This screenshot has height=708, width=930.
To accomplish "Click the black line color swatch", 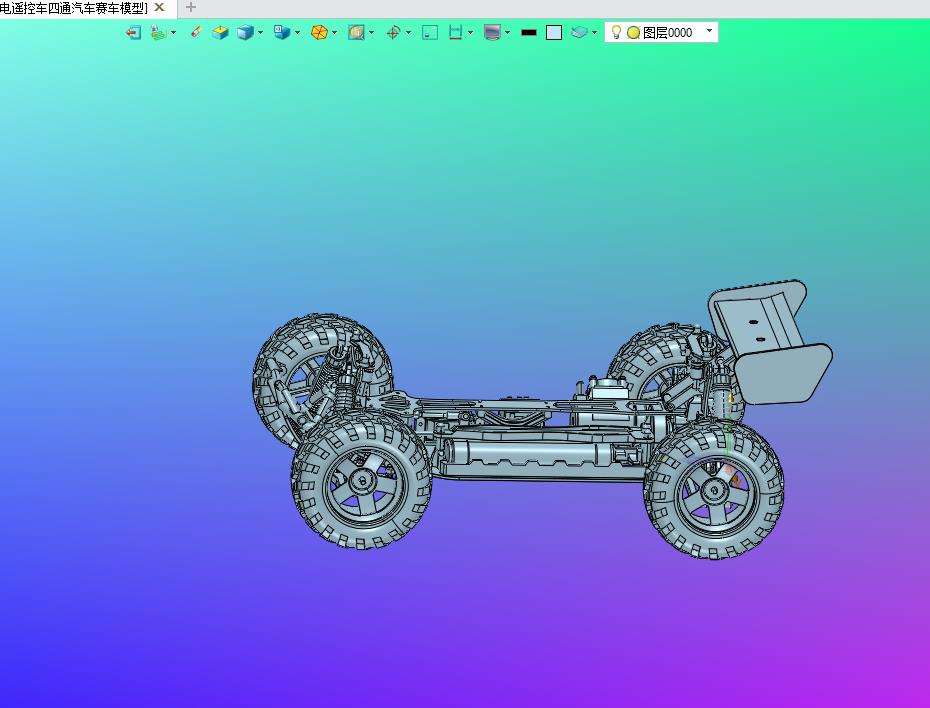I will [528, 33].
